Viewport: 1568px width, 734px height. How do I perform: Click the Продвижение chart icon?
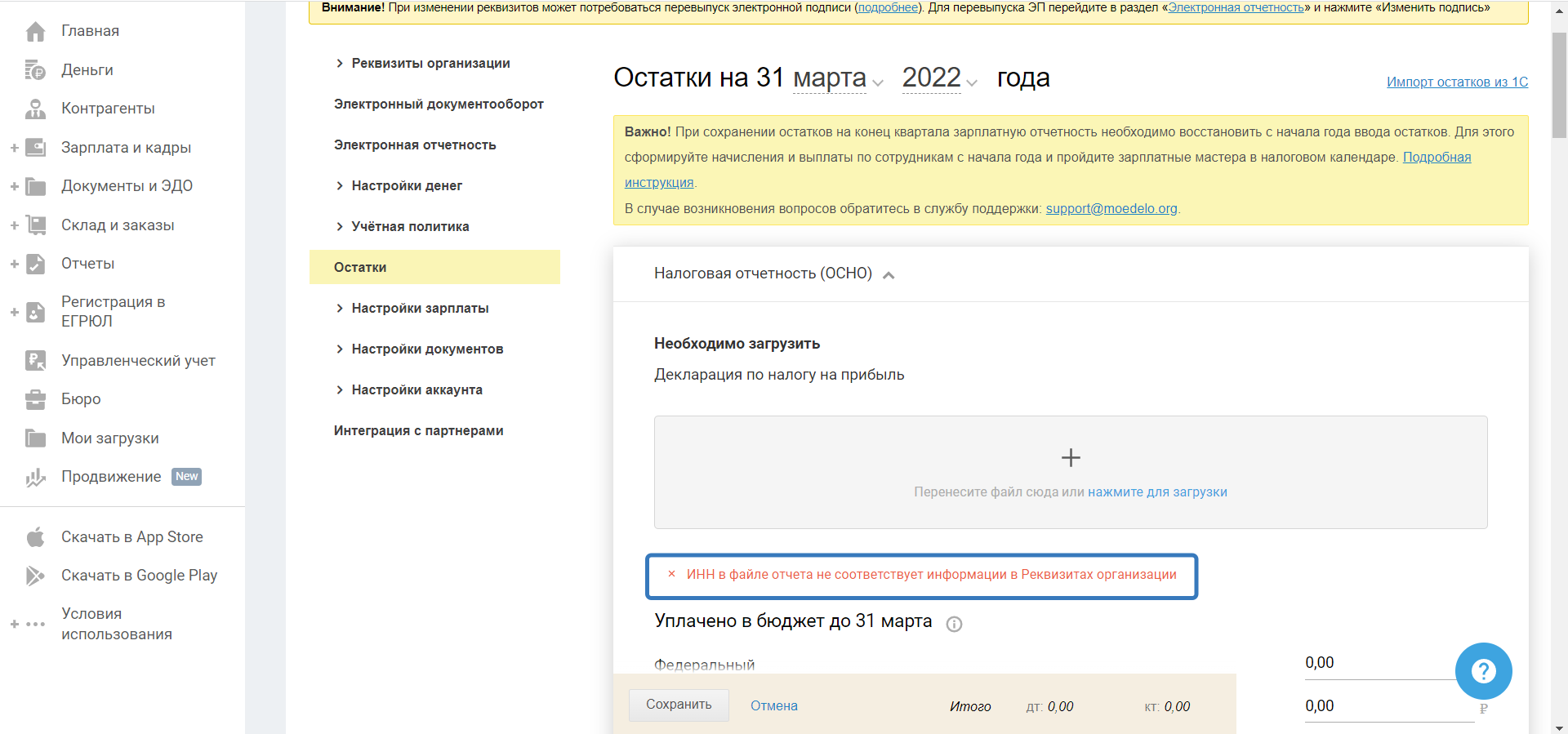(x=35, y=478)
